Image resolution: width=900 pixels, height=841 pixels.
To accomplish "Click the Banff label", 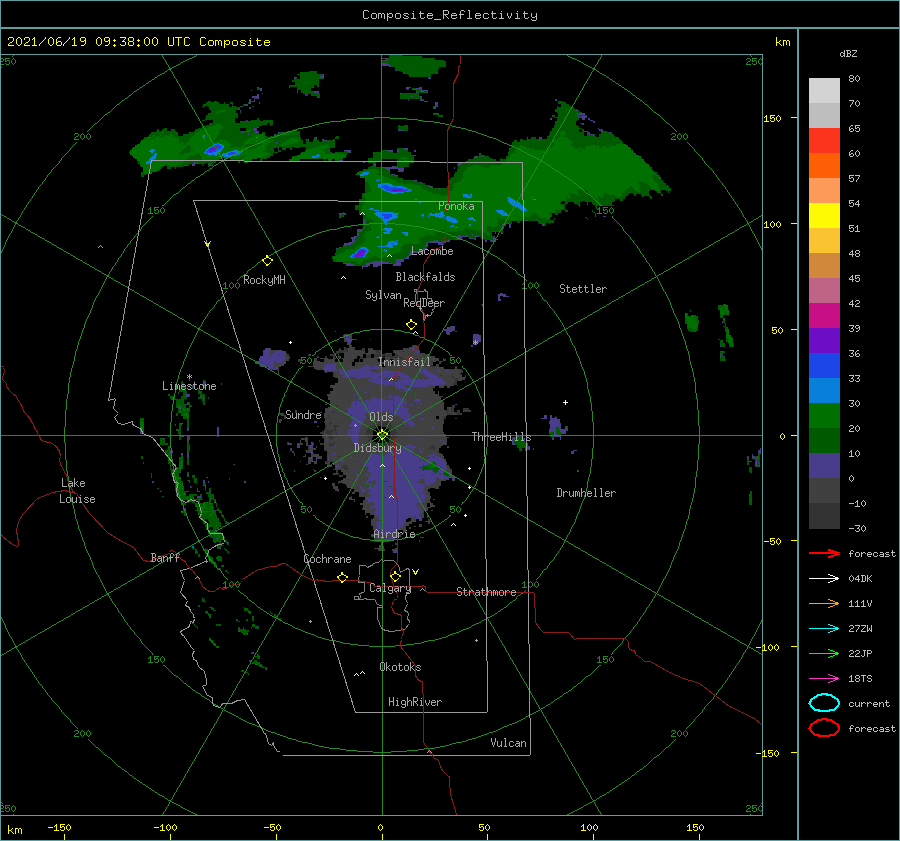I will click(x=165, y=557).
